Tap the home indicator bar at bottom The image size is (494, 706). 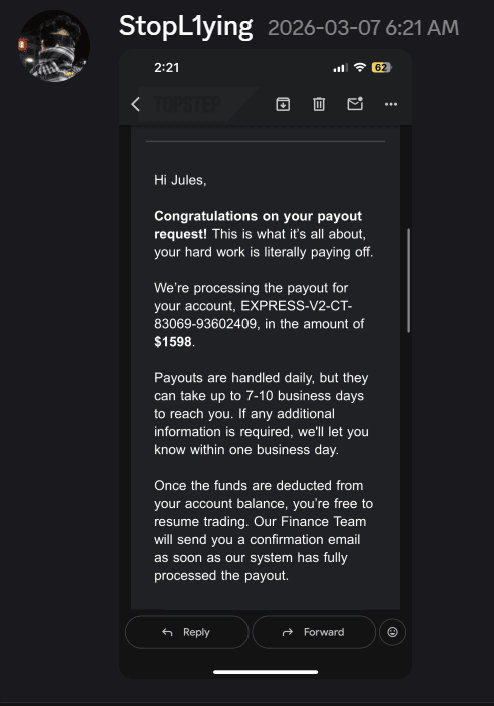tap(266, 672)
